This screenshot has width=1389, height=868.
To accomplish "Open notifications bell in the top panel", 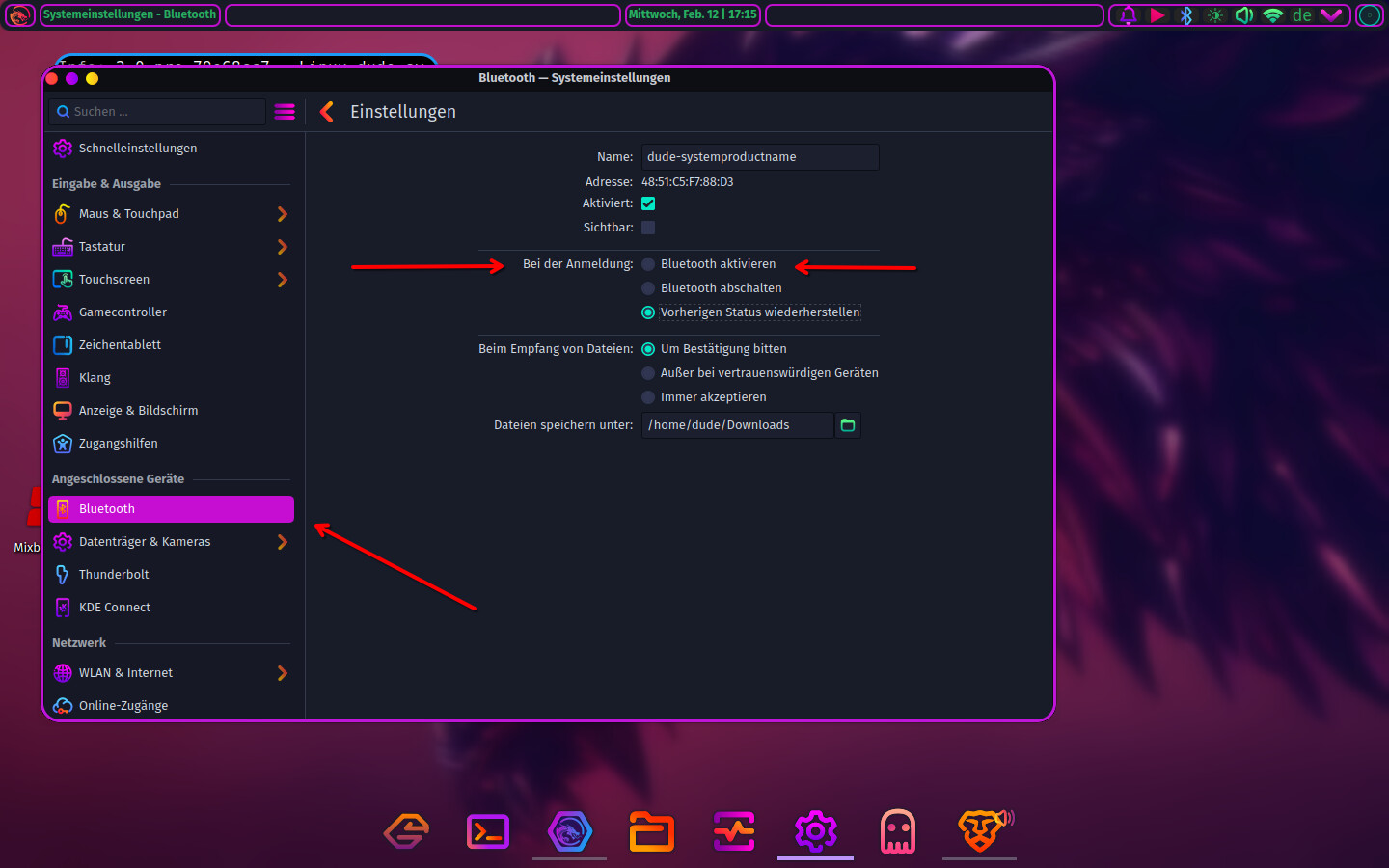I will click(1128, 15).
